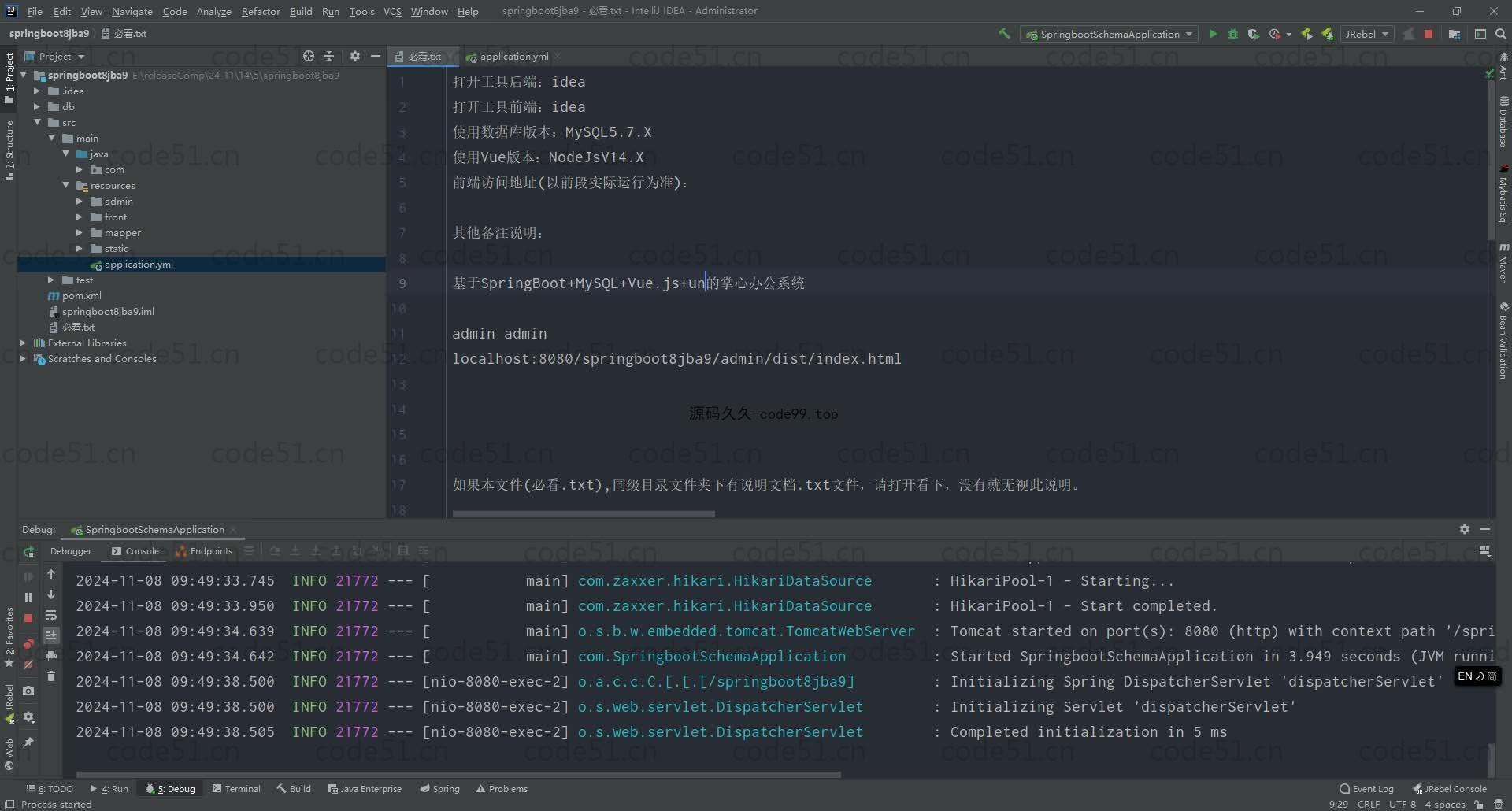Viewport: 1512px width, 811px height.
Task: Toggle the Bean Validation side panel
Action: 1503,340
